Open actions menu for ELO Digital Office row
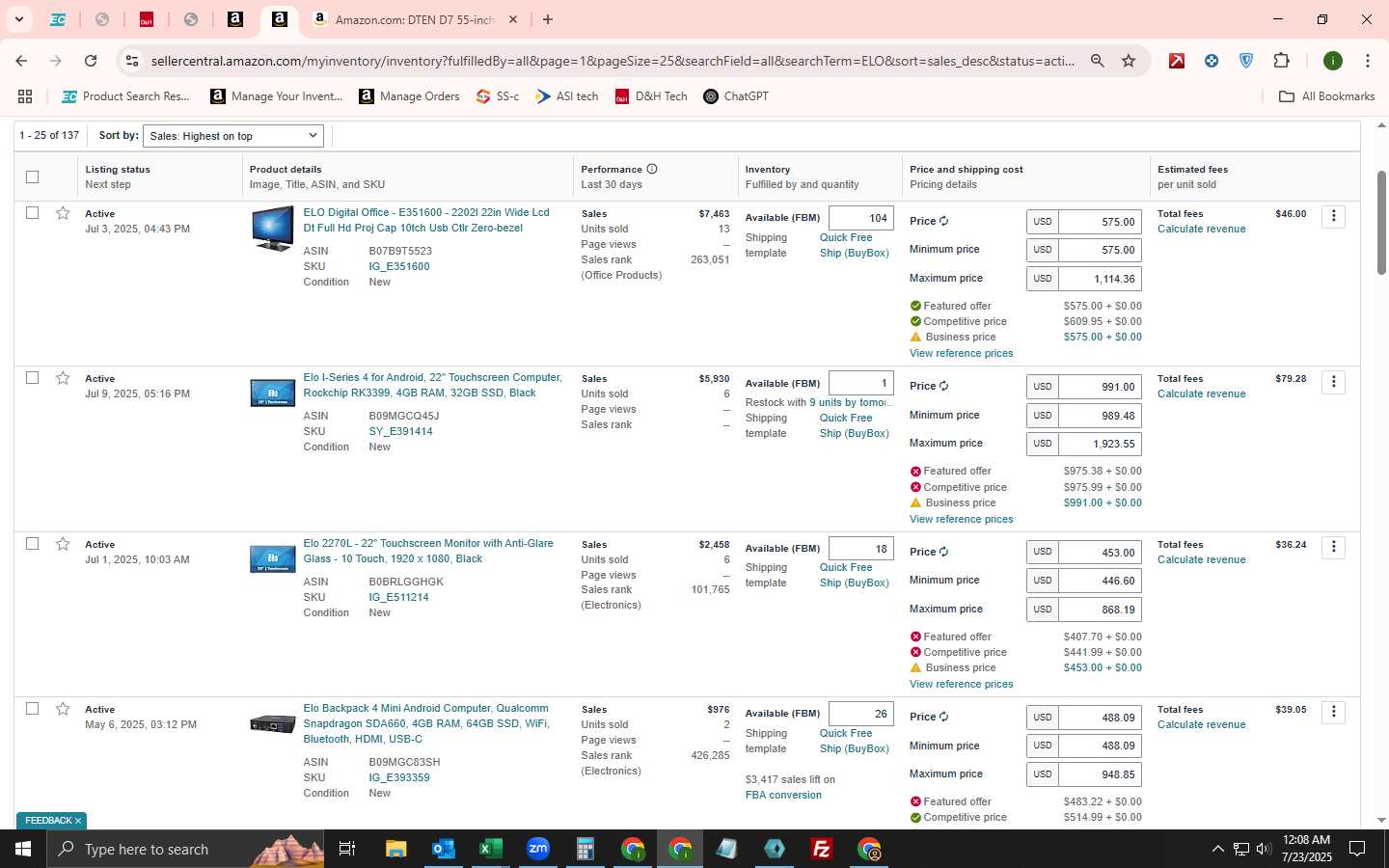Image resolution: width=1389 pixels, height=868 pixels. 1334,216
